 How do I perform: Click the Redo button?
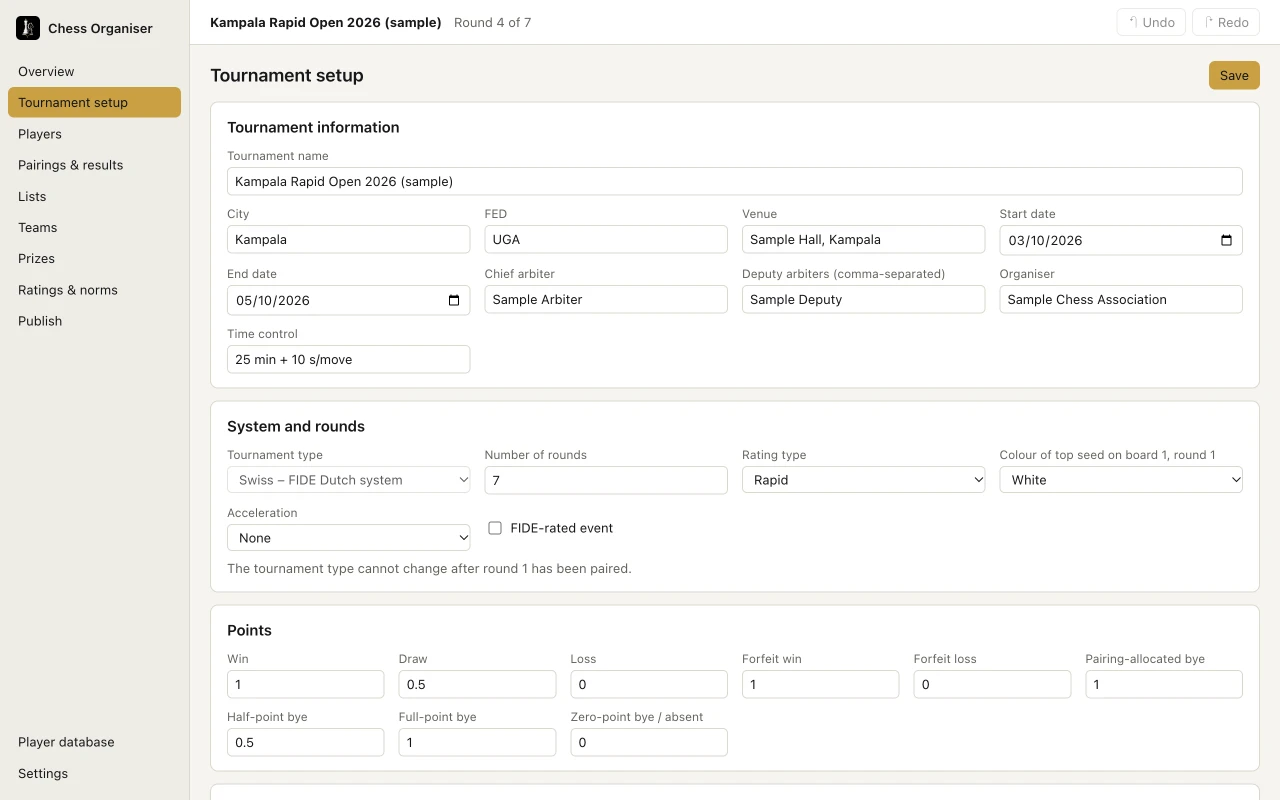pyautogui.click(x=1226, y=22)
